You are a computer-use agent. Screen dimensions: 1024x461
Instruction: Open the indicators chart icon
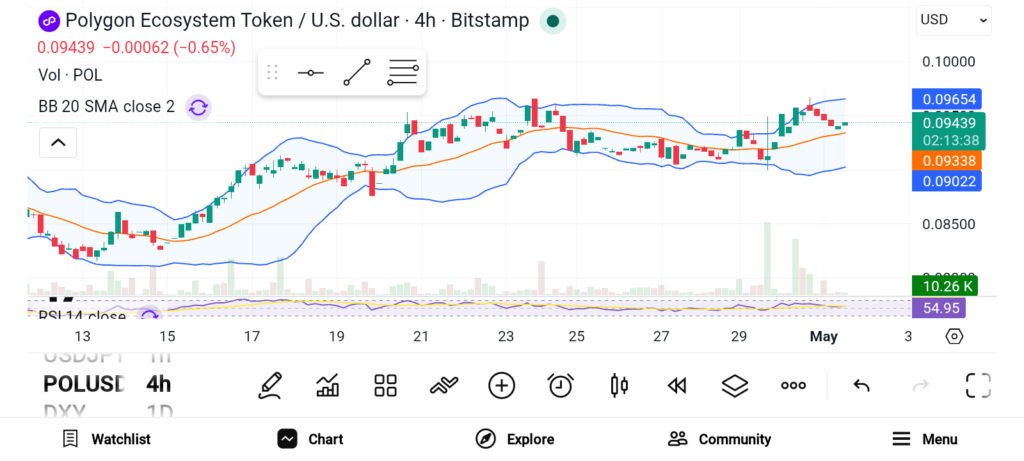coord(327,385)
